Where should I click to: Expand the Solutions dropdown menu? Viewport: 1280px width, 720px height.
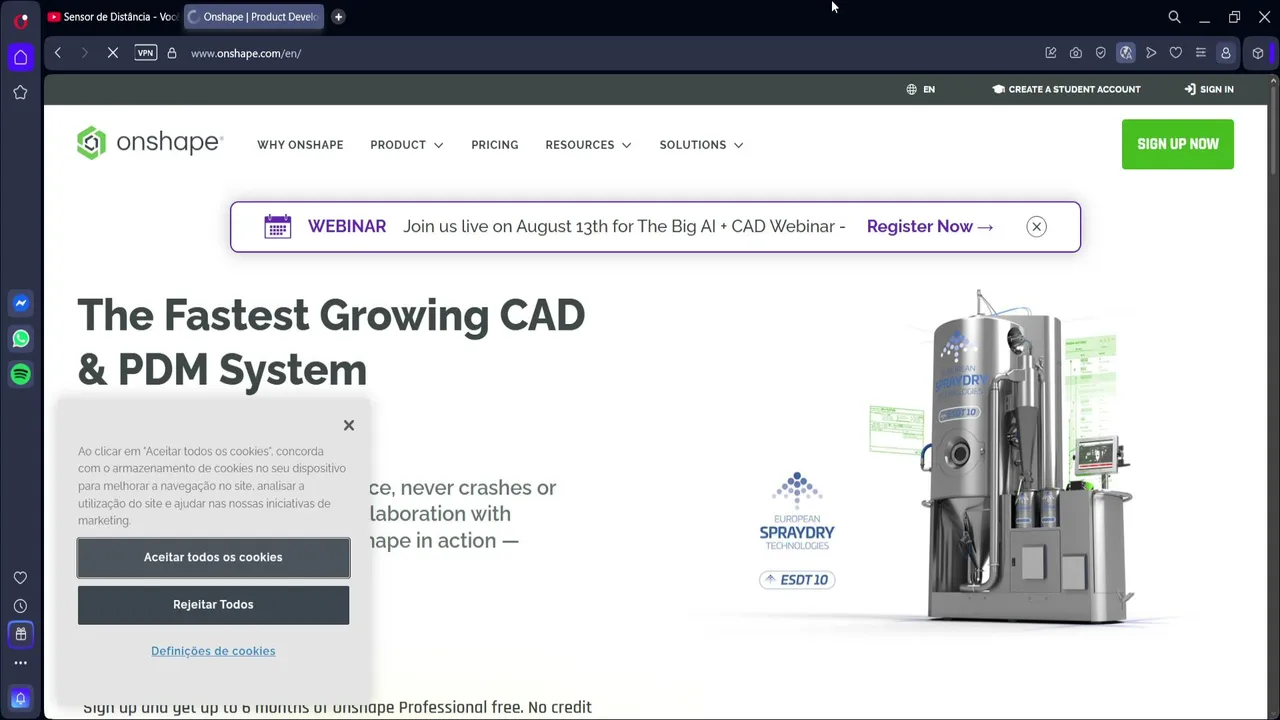(x=702, y=145)
